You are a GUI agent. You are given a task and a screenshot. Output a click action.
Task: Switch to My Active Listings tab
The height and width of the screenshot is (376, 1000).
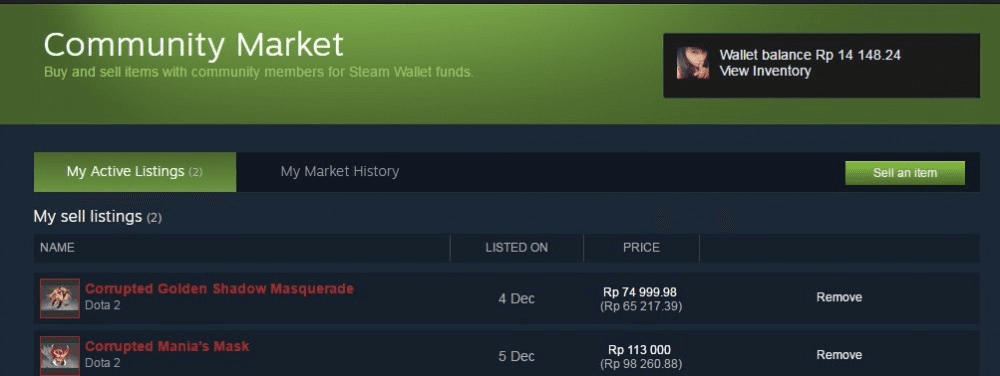(135, 172)
